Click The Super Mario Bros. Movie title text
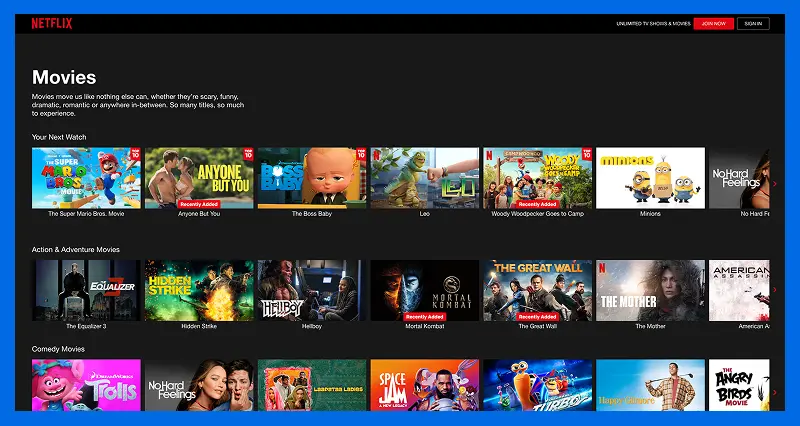This screenshot has width=800, height=426. pyautogui.click(x=86, y=214)
